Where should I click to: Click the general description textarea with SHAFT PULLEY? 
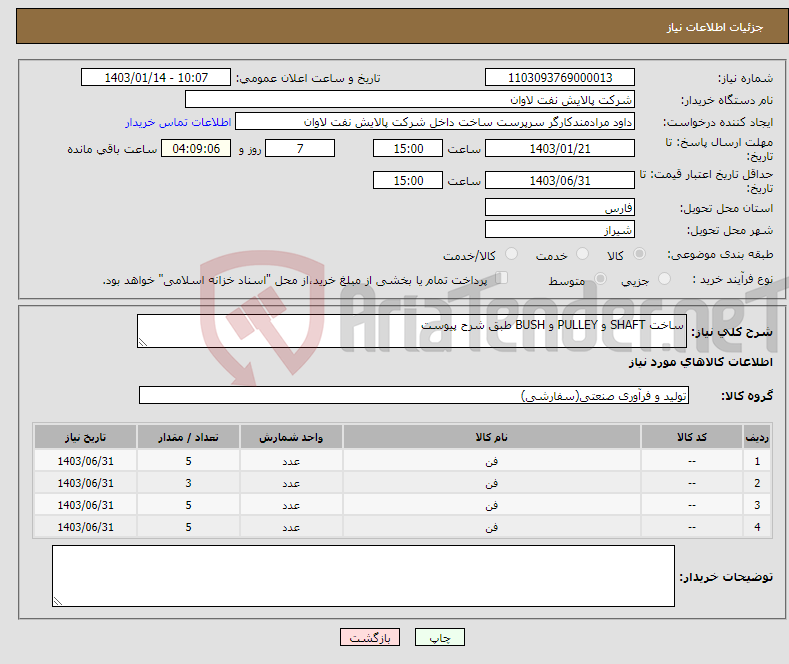click(412, 331)
